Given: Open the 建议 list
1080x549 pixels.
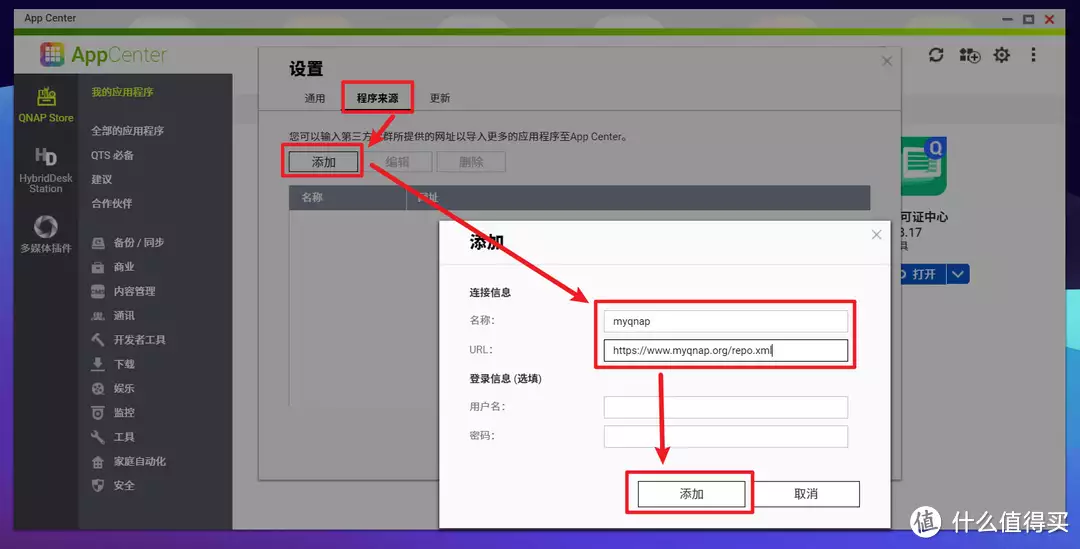Looking at the screenshot, I should (101, 179).
